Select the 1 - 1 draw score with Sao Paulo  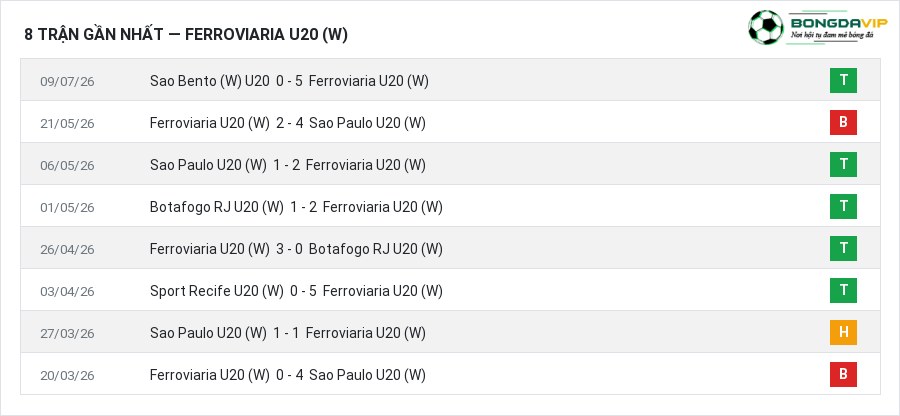286,333
